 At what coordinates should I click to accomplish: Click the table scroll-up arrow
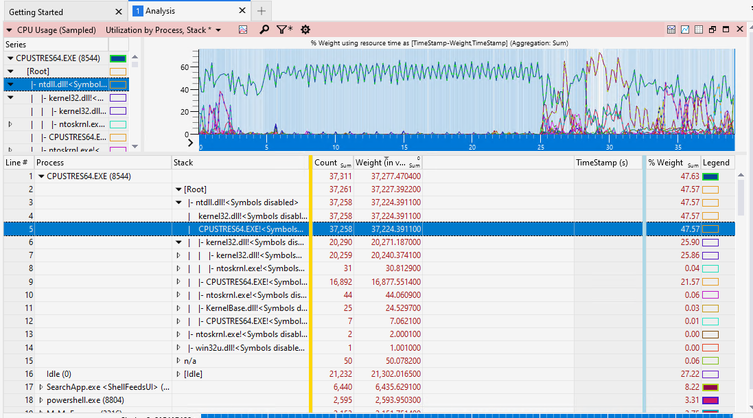[x=741, y=175]
